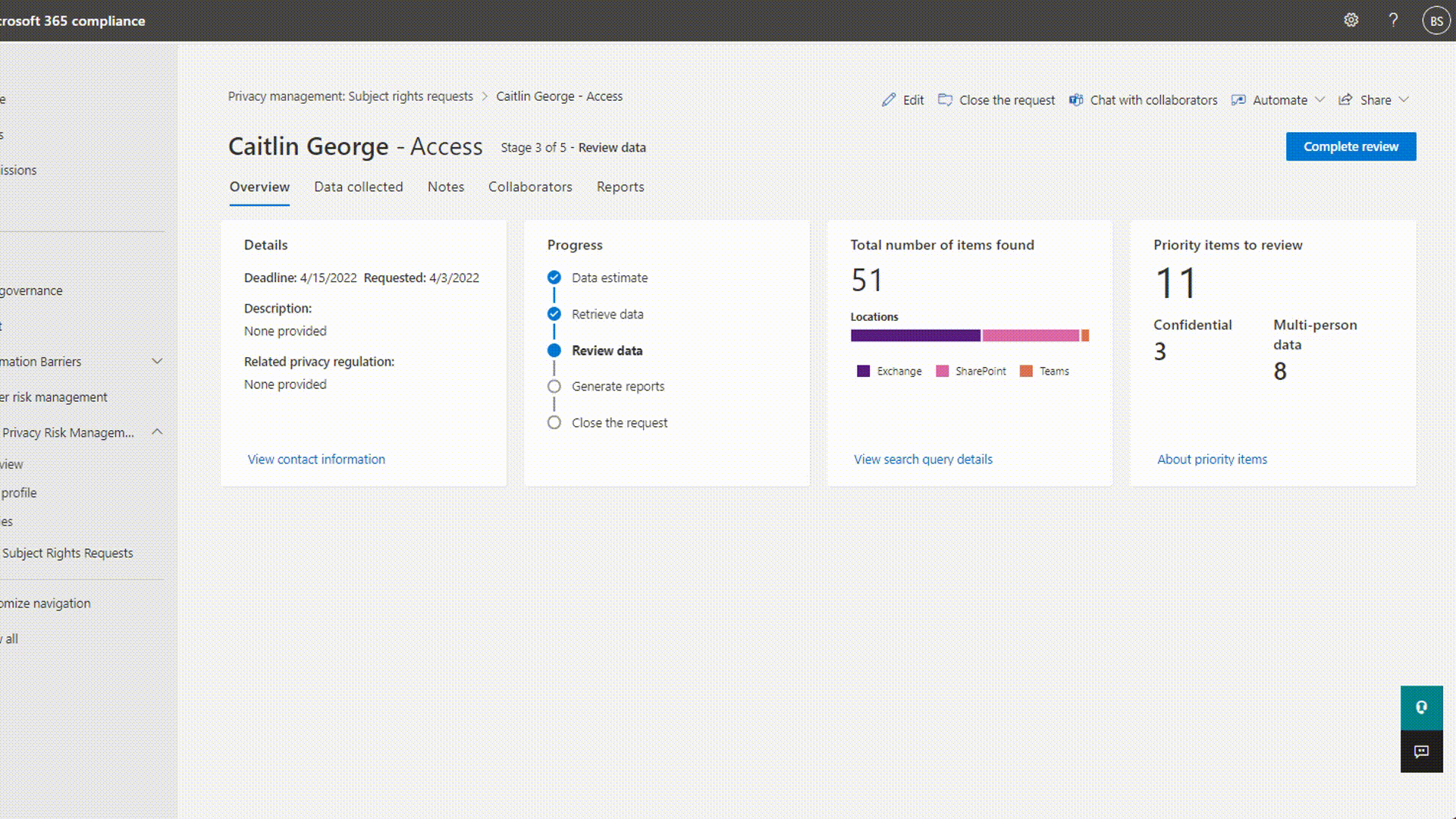
Task: Open Chat with collaborators in Teams
Action: pyautogui.click(x=1076, y=99)
